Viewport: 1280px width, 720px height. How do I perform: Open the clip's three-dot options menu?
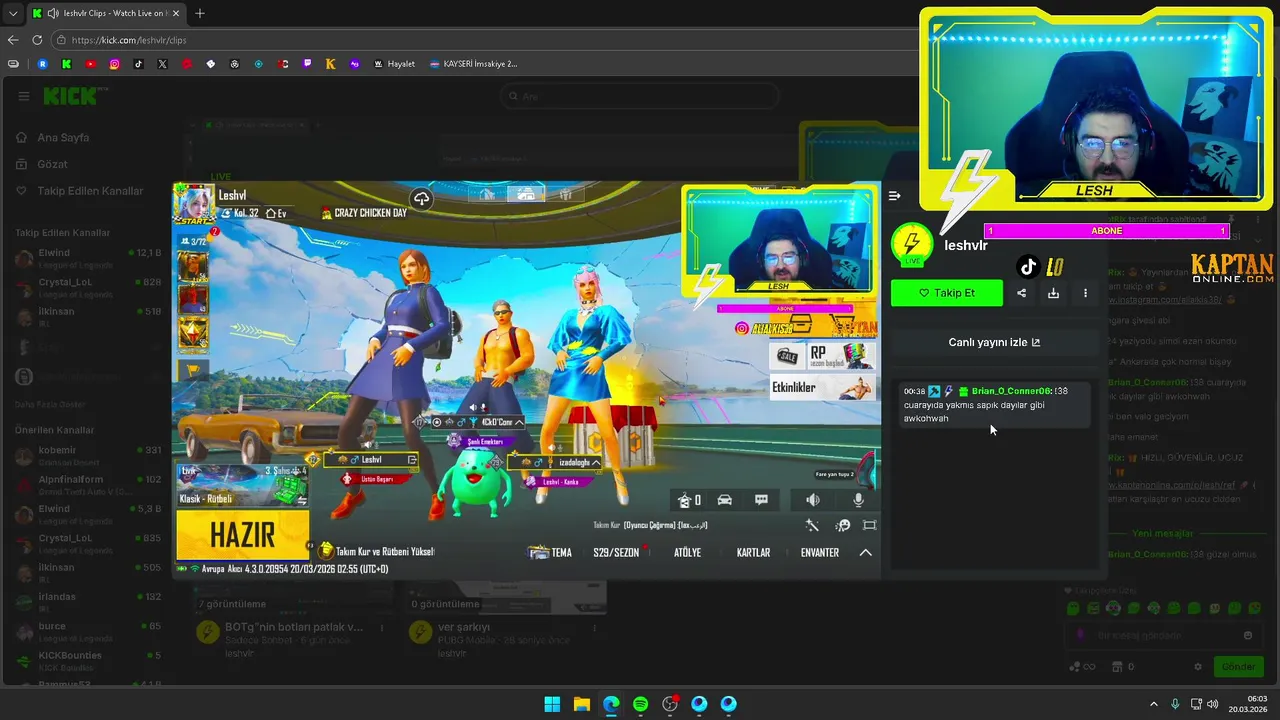point(1085,293)
